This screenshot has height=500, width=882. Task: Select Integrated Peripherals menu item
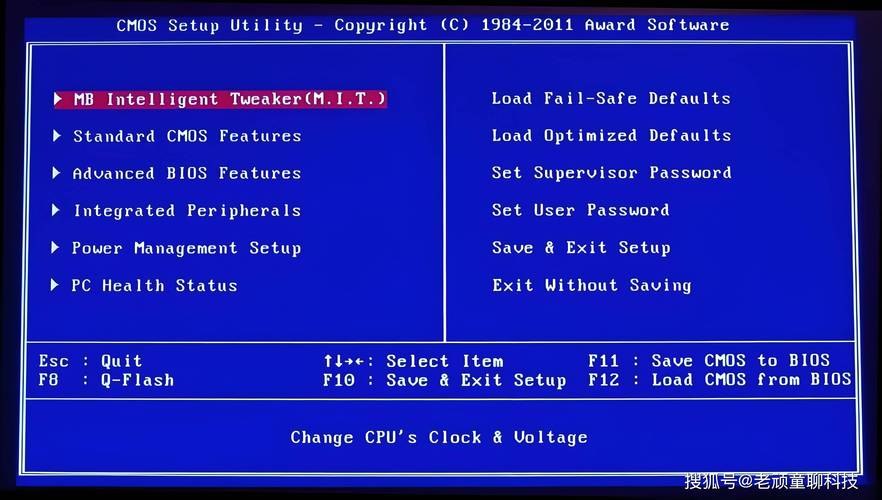pyautogui.click(x=186, y=211)
